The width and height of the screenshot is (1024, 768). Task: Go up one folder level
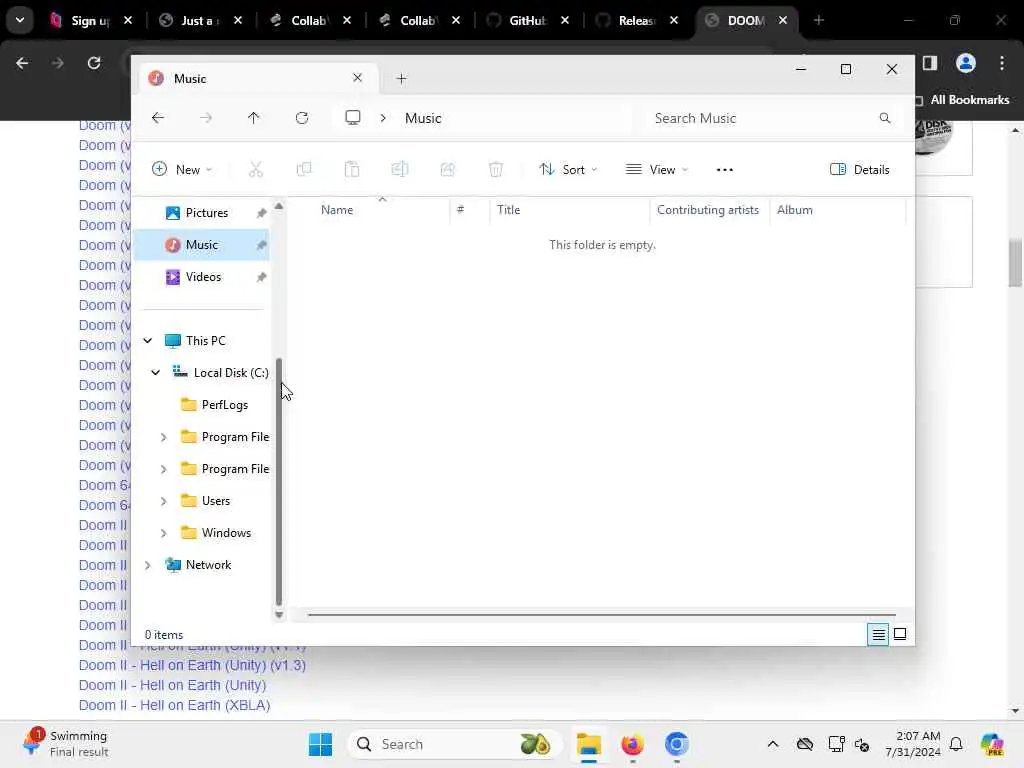253,118
